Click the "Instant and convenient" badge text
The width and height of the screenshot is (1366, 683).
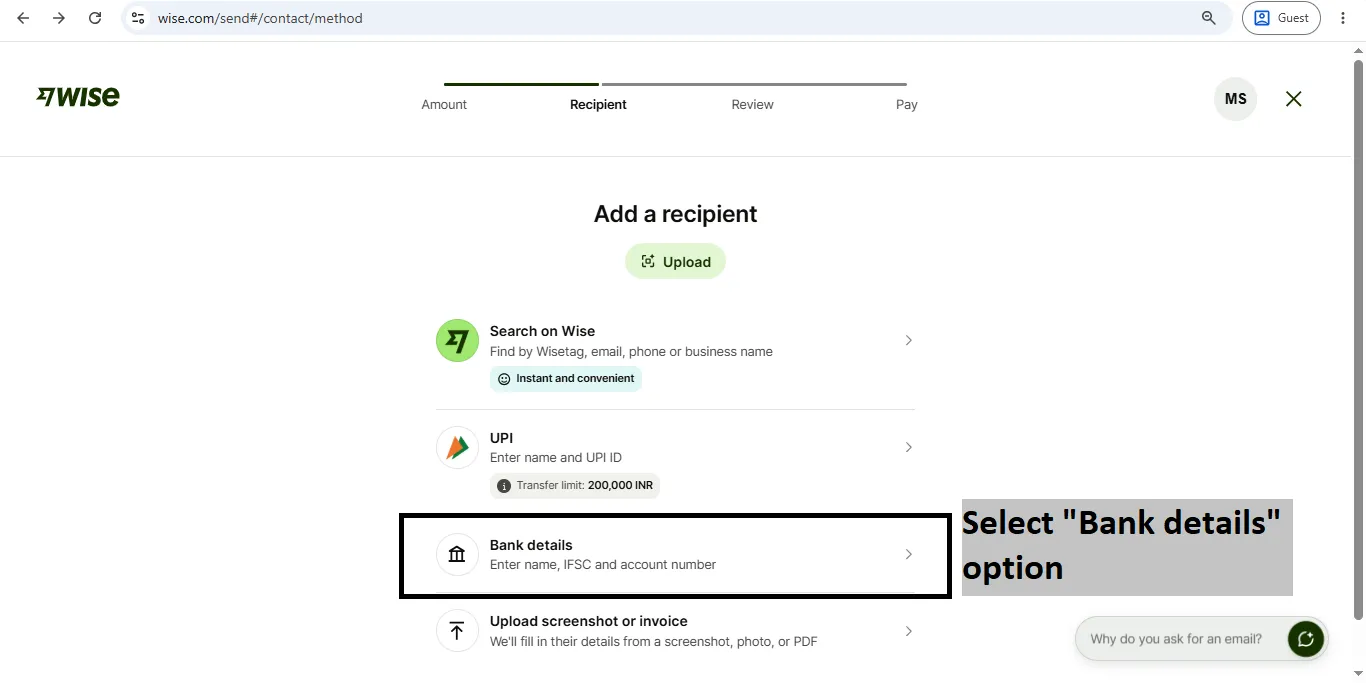(575, 379)
